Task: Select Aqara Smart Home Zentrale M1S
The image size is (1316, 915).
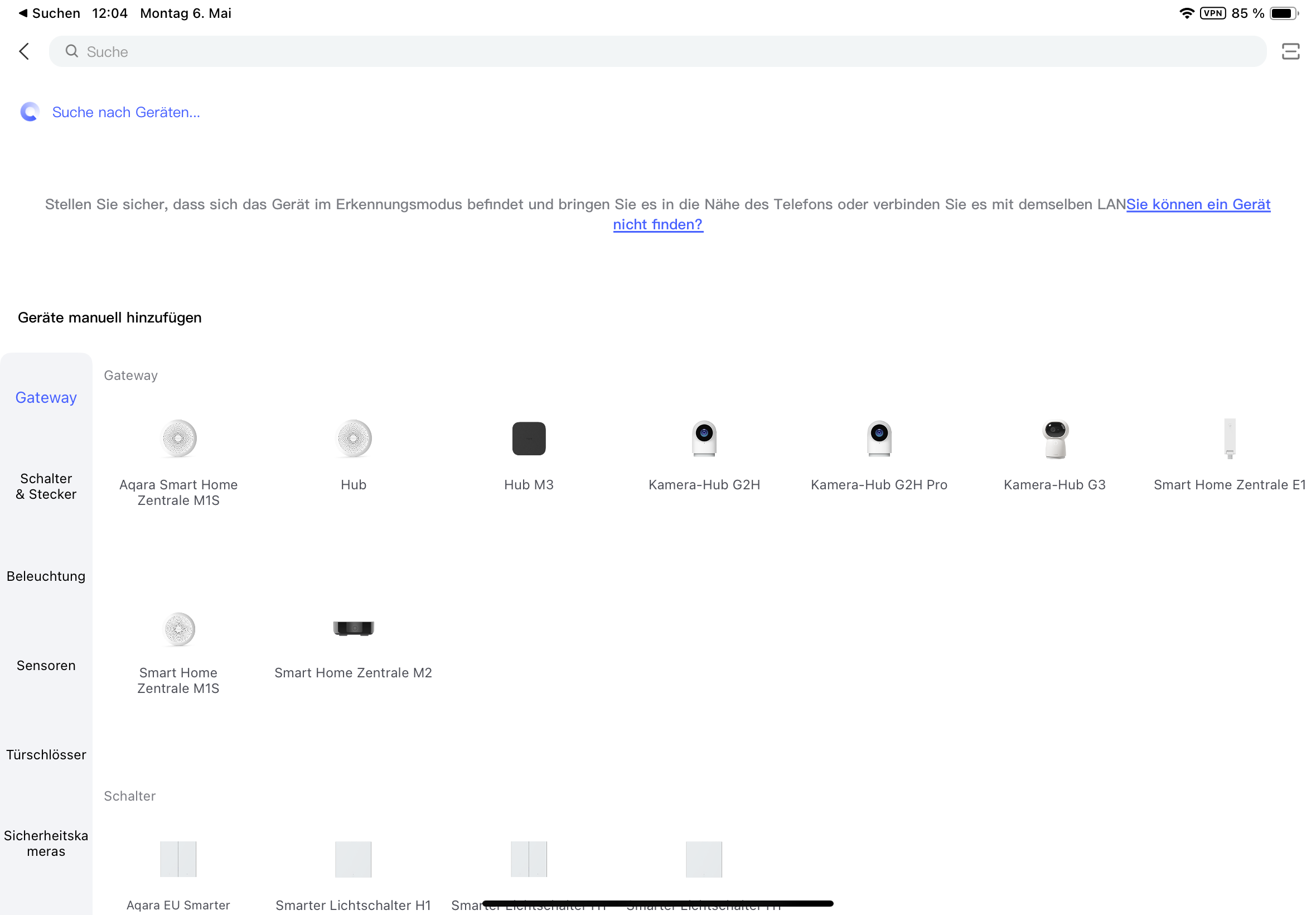Action: [178, 439]
